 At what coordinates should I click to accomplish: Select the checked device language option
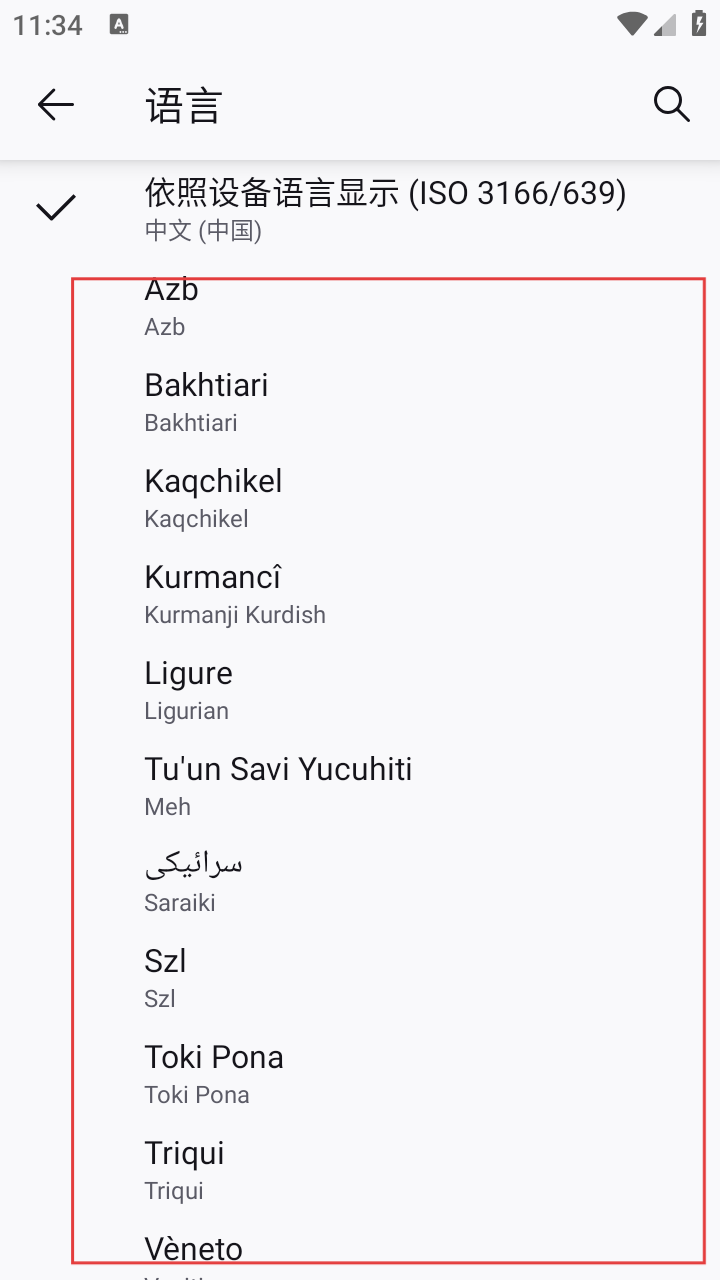pyautogui.click(x=385, y=208)
